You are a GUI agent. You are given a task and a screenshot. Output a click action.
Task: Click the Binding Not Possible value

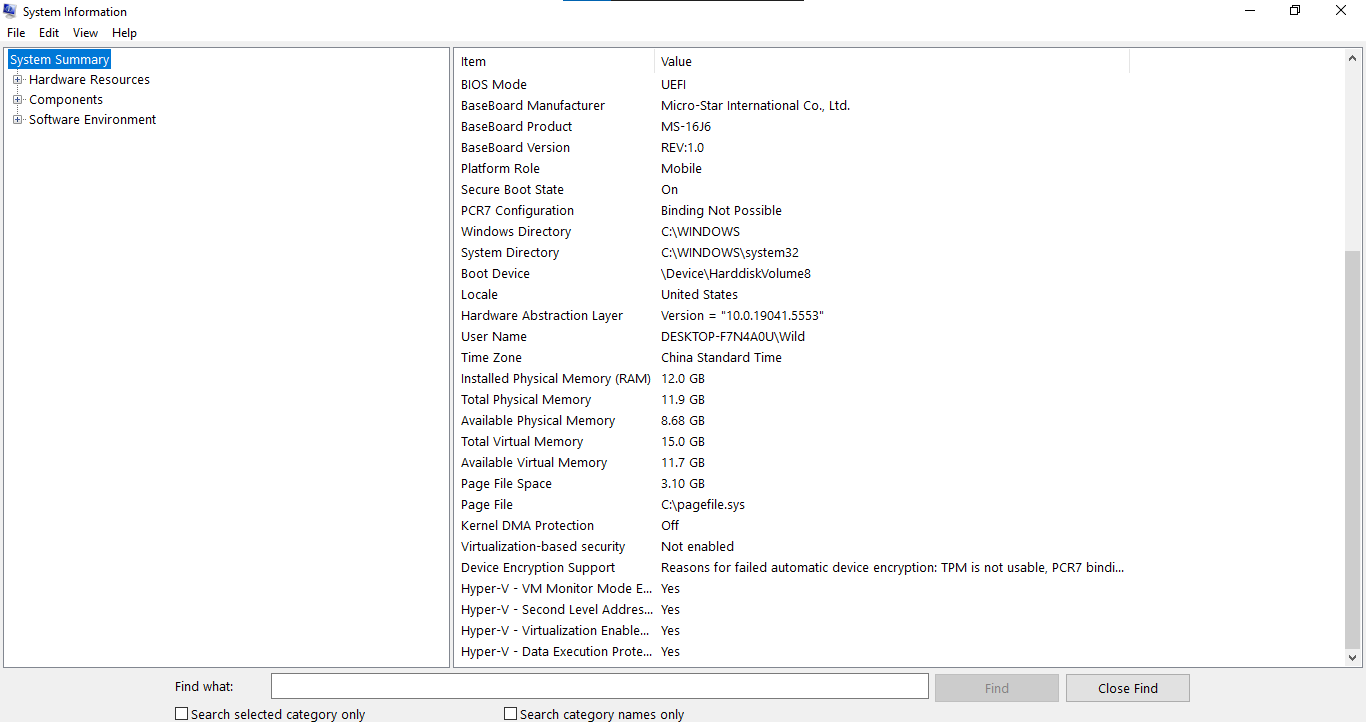tap(721, 211)
